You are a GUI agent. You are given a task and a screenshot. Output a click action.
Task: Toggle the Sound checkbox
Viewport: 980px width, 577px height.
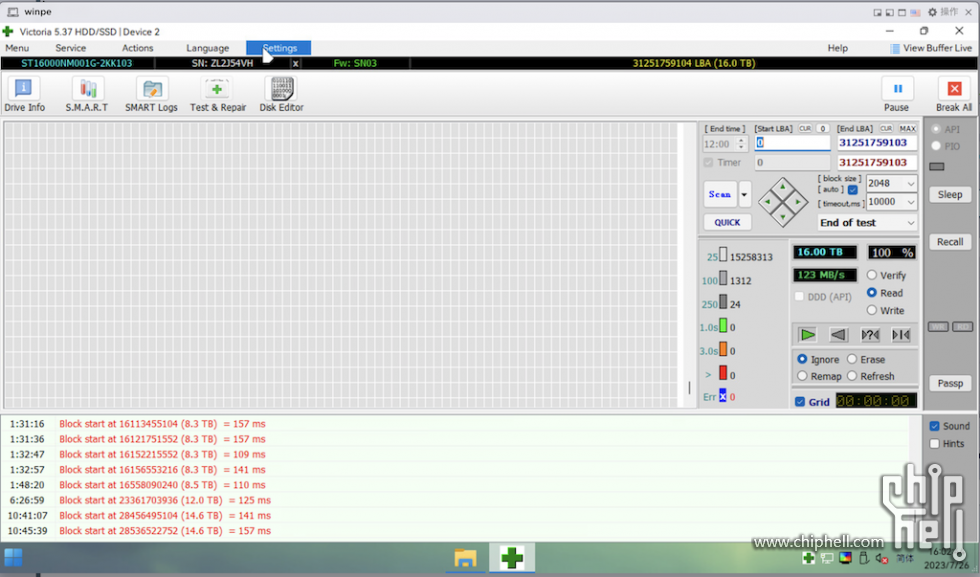coord(934,426)
